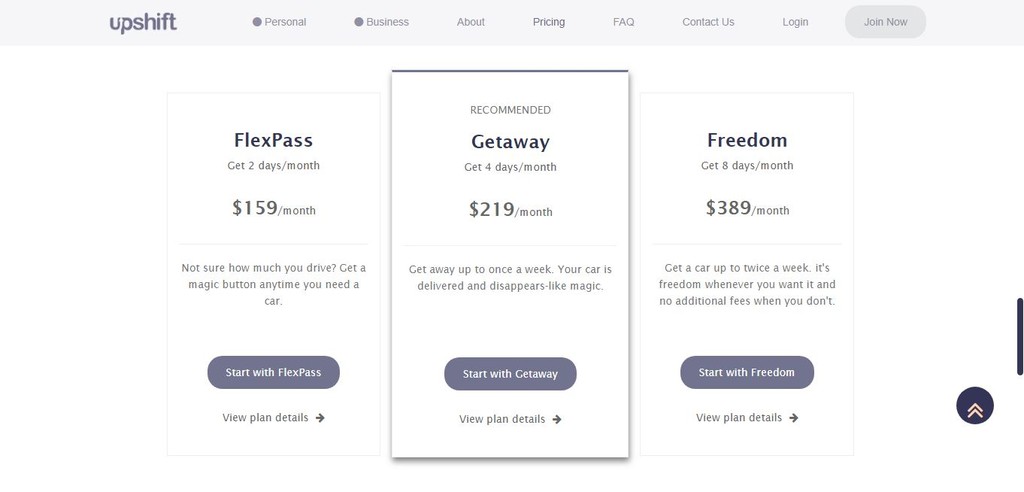Click Start with Freedom button
Screen dimensions: 1024x492
click(x=746, y=372)
